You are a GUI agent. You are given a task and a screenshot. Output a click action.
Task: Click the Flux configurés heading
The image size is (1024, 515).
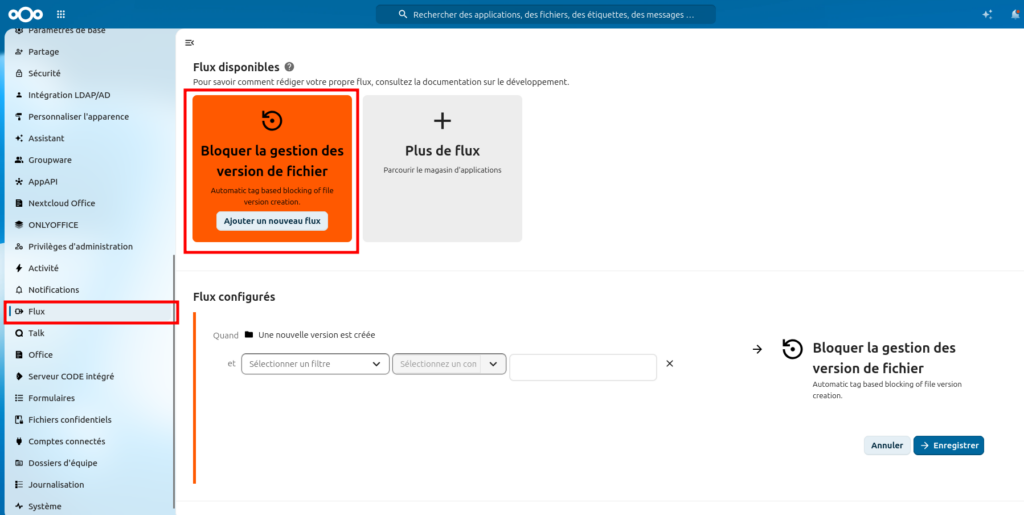pos(234,297)
